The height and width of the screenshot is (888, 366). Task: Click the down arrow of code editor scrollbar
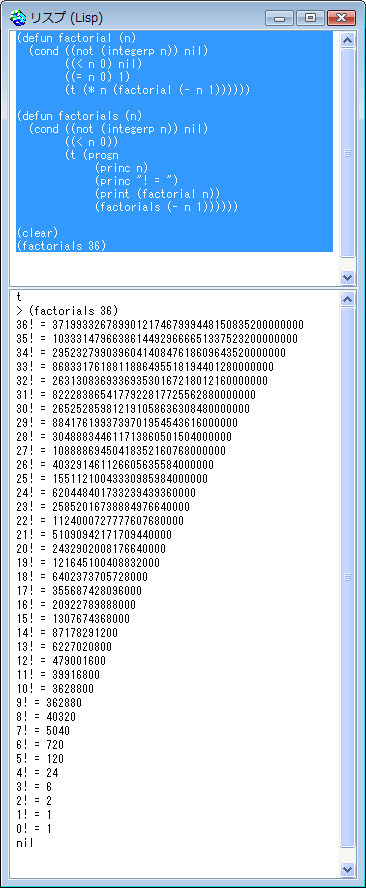tap(348, 278)
